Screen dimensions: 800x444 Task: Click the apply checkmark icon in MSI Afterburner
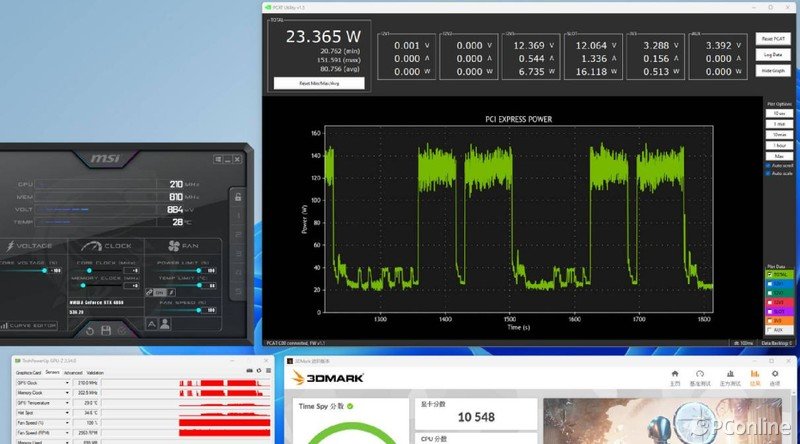point(121,331)
